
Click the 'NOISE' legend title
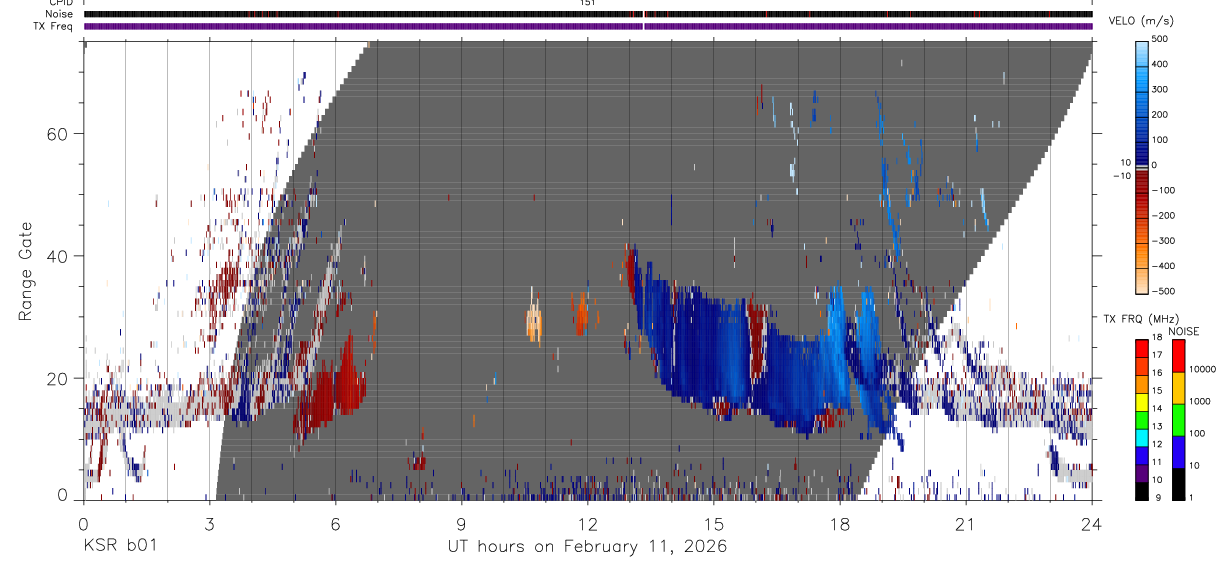[1182, 332]
